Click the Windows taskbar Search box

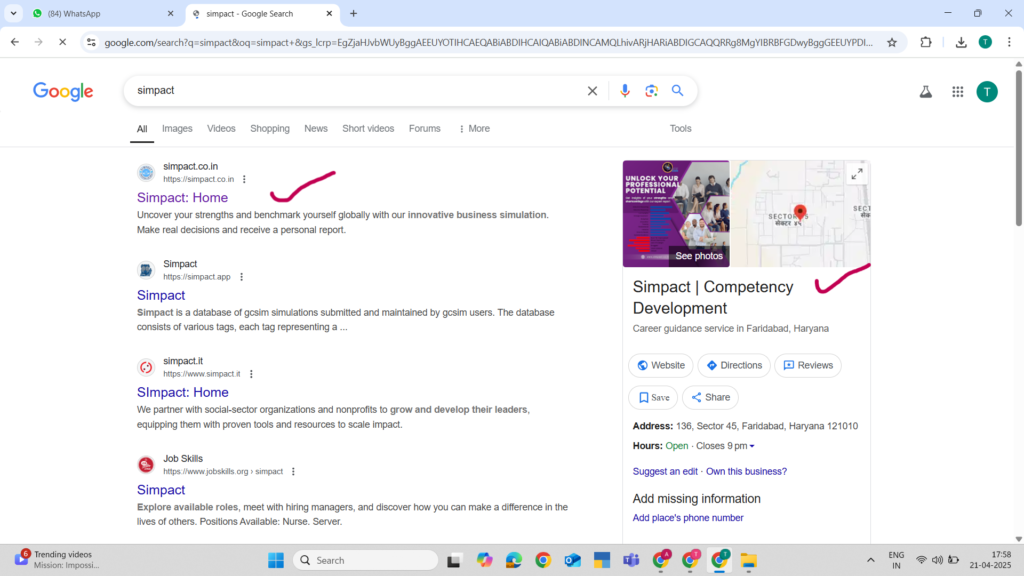coord(365,560)
